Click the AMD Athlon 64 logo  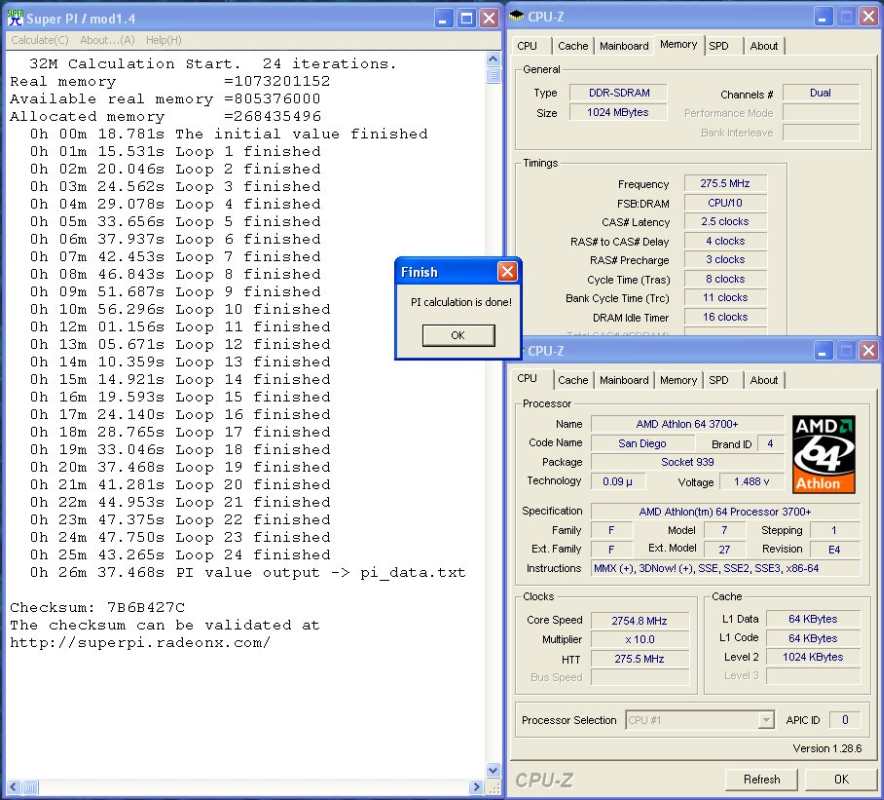coord(823,454)
